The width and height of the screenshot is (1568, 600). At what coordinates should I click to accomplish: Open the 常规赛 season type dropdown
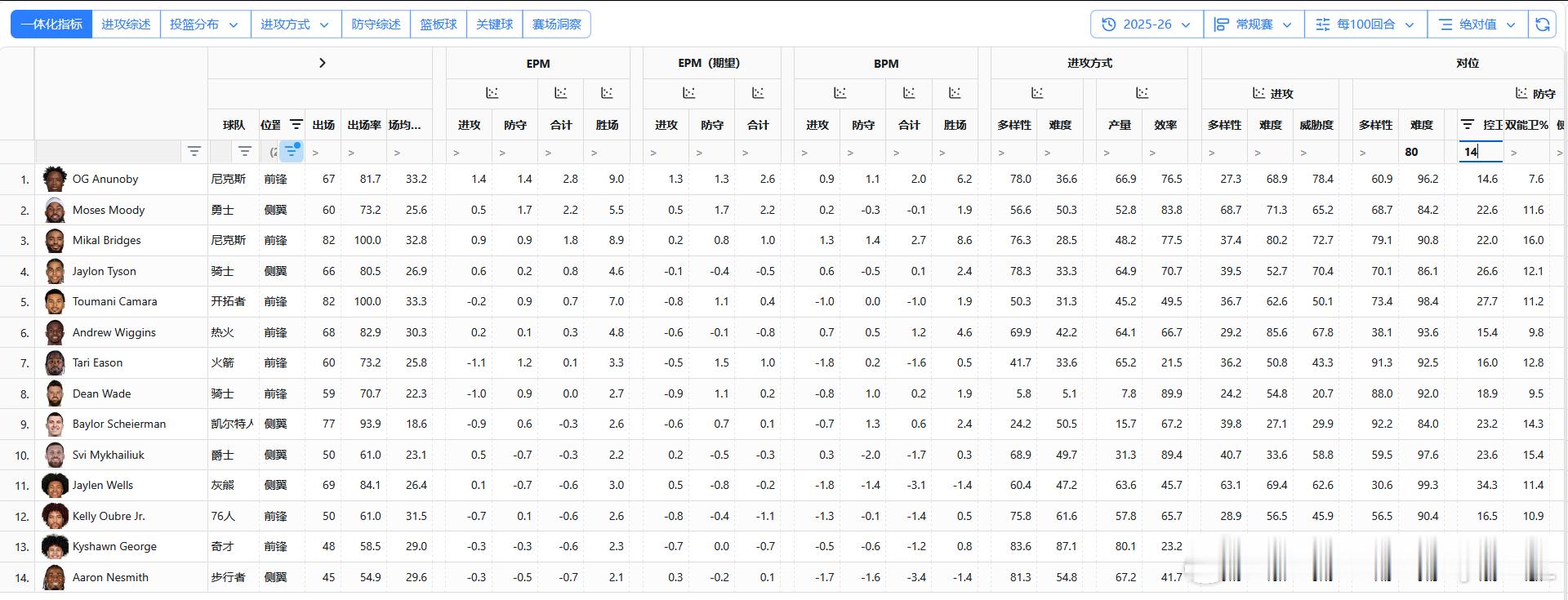point(1254,24)
